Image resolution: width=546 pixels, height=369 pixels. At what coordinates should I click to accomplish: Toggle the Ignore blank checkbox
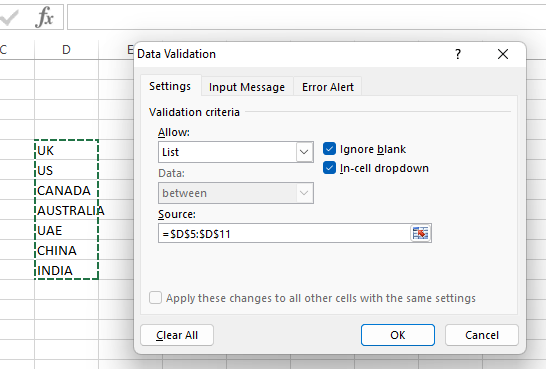coord(329,149)
